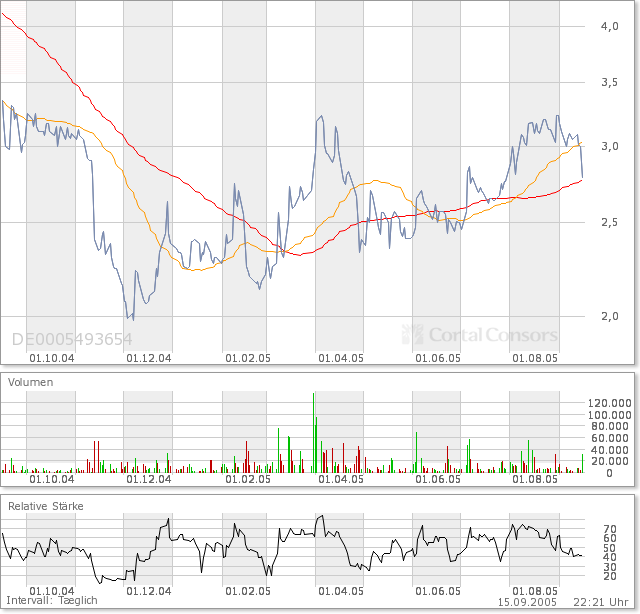Viewport: 640px width, 614px height.
Task: Click the 20.000 volume axis label
Action: pos(609,461)
